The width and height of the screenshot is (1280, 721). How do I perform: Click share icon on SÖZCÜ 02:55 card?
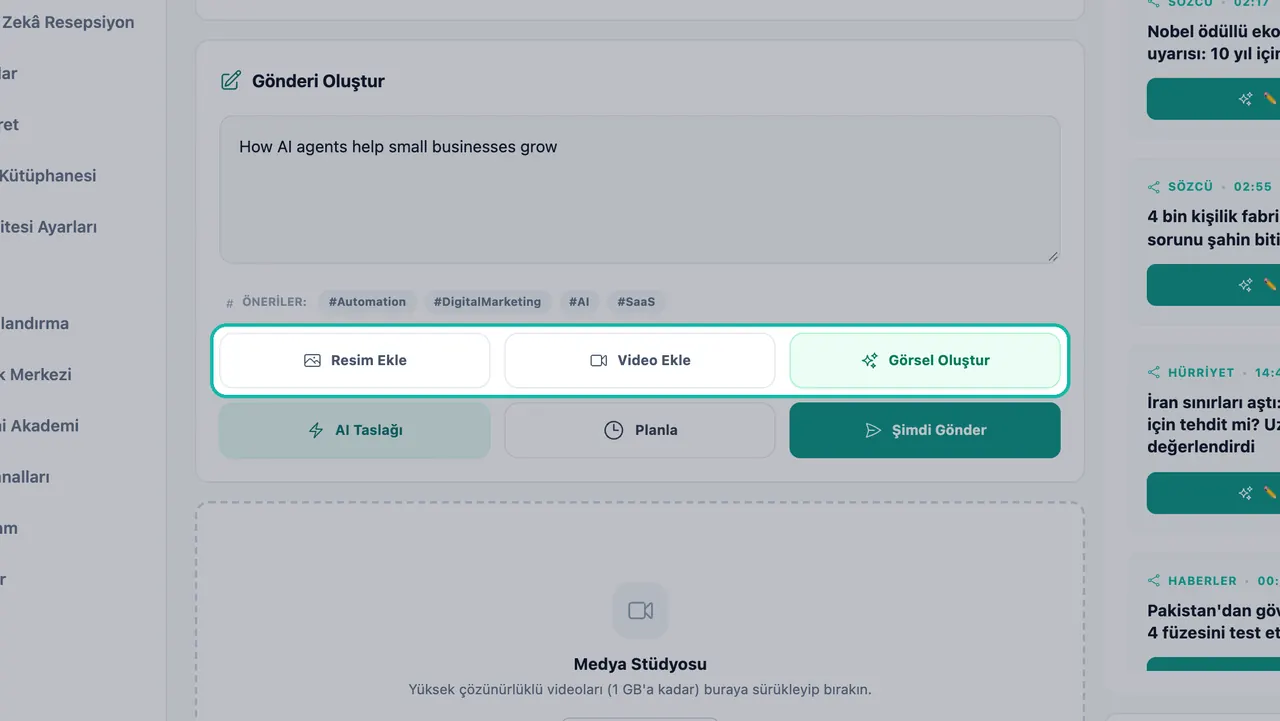1154,187
